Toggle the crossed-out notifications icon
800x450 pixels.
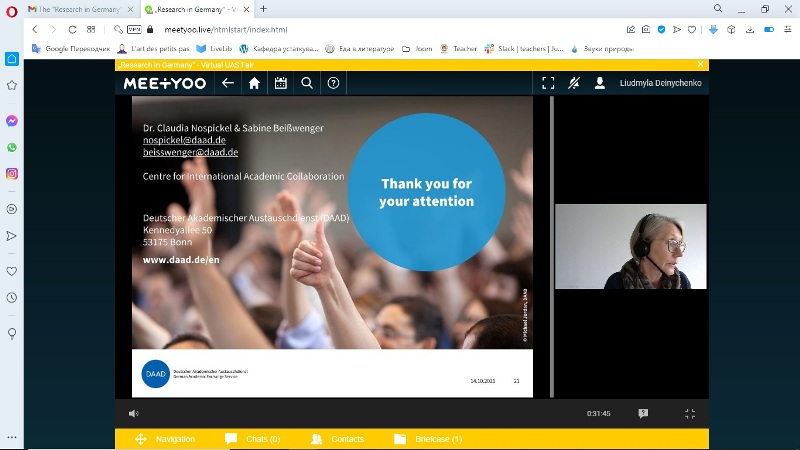pyautogui.click(x=574, y=83)
